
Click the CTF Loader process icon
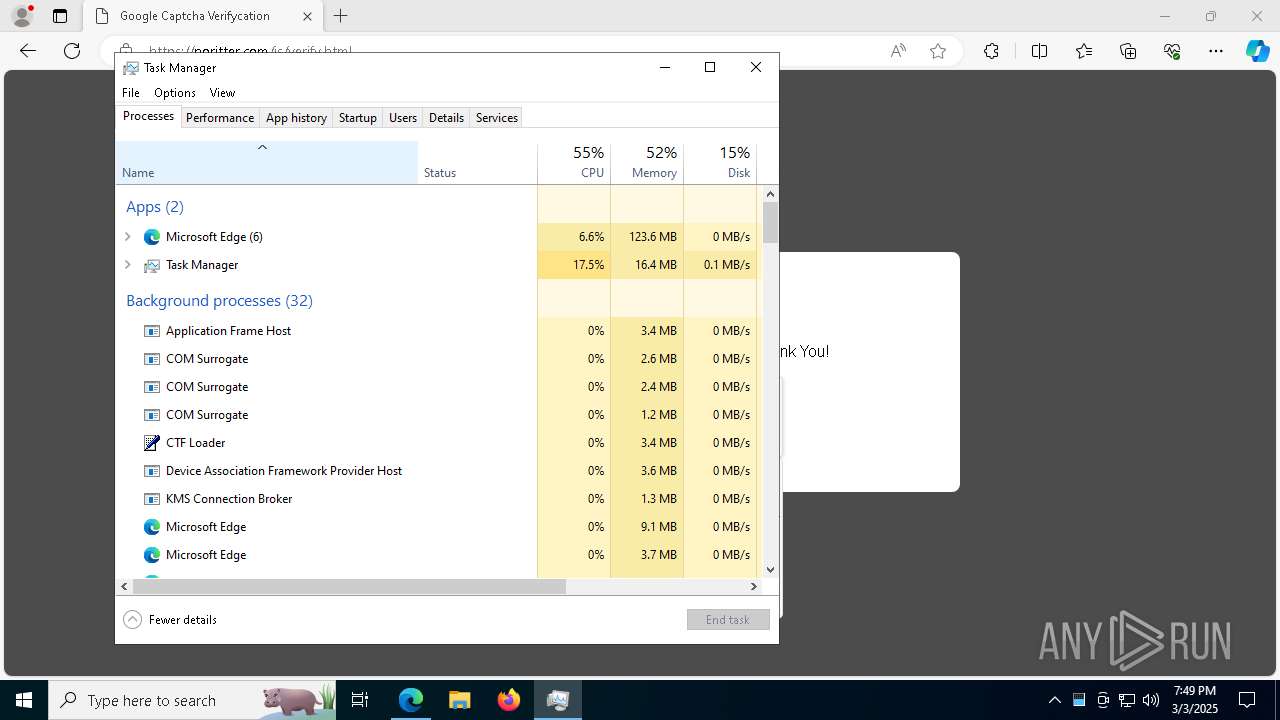pos(152,443)
